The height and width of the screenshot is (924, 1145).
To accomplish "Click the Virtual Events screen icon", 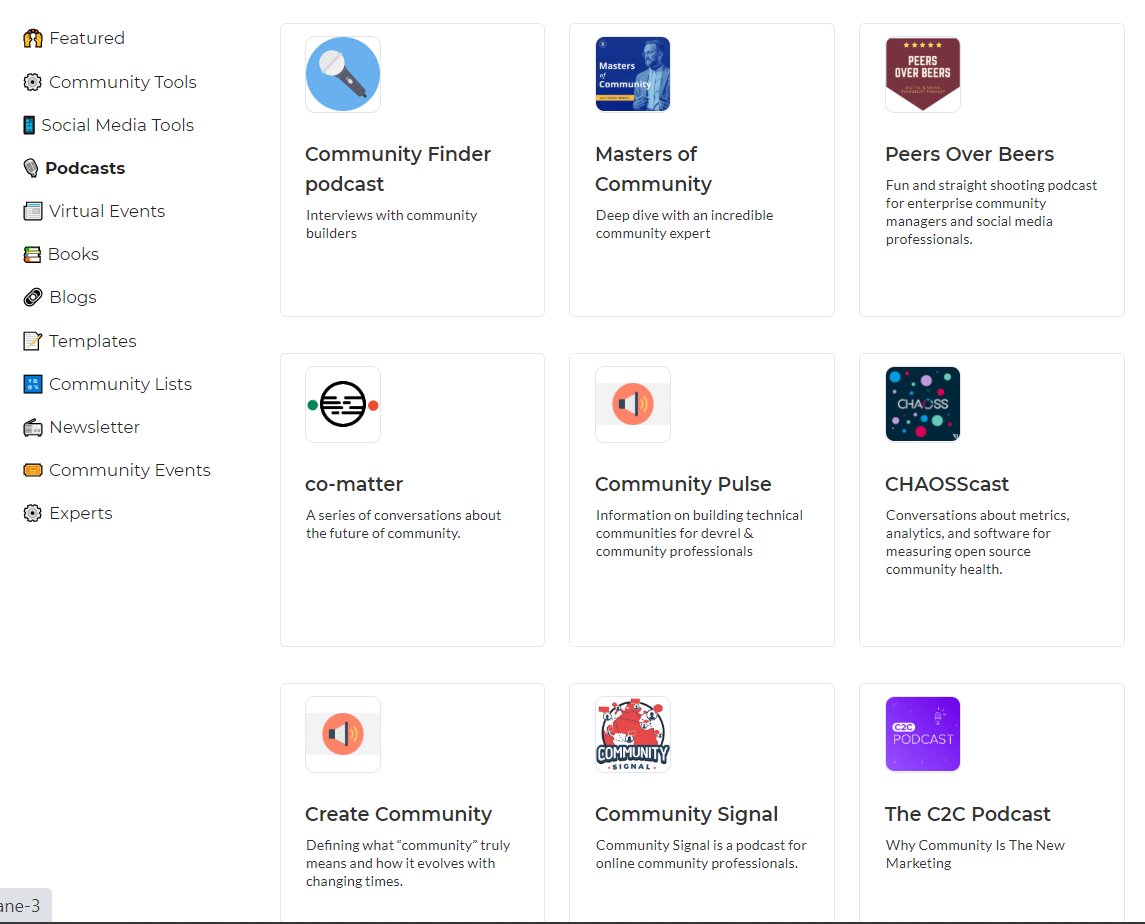I will 31,211.
